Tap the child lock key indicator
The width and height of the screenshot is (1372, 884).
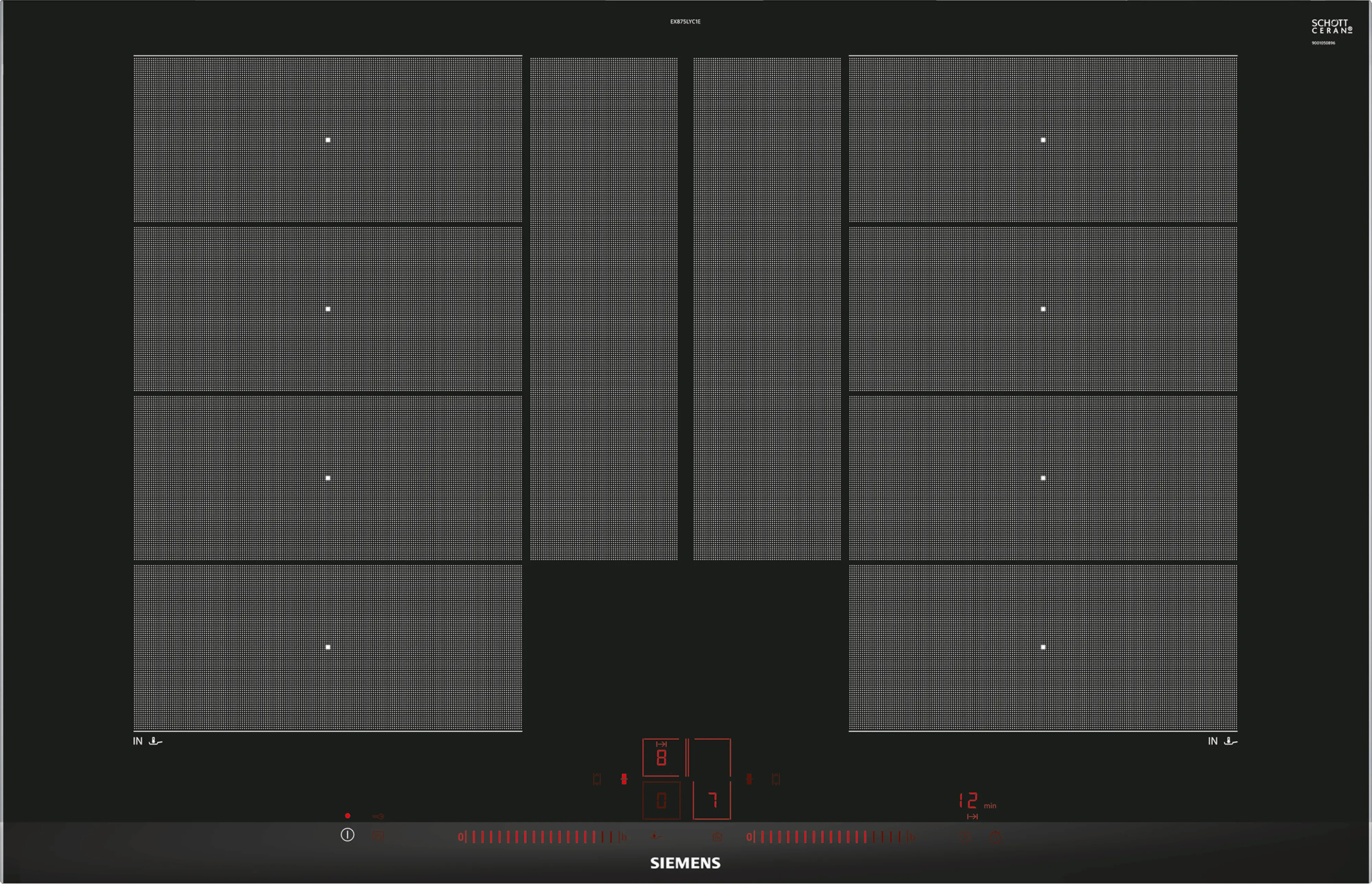378,816
